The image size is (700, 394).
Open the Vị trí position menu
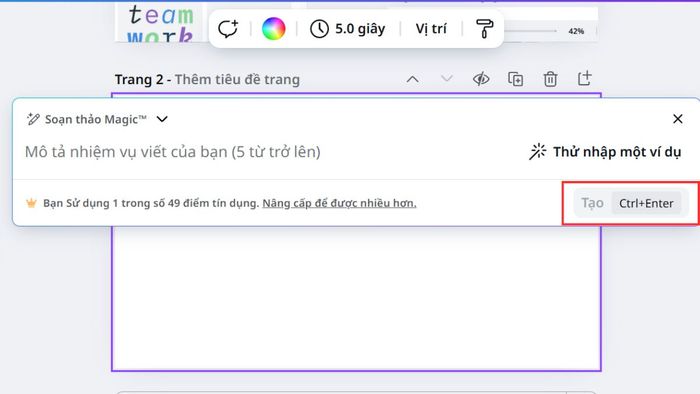click(x=431, y=29)
